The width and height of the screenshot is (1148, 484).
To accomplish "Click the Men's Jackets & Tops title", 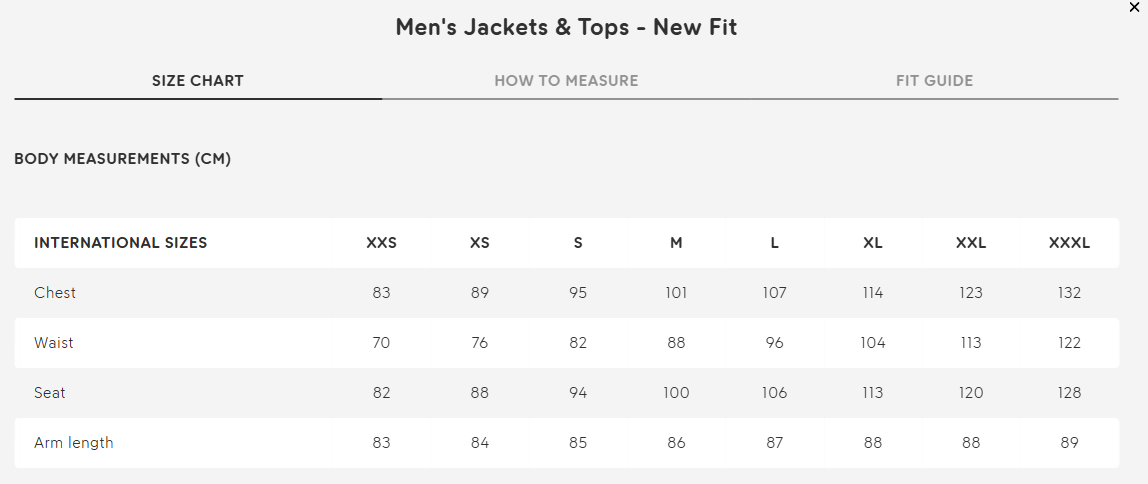I will click(566, 27).
